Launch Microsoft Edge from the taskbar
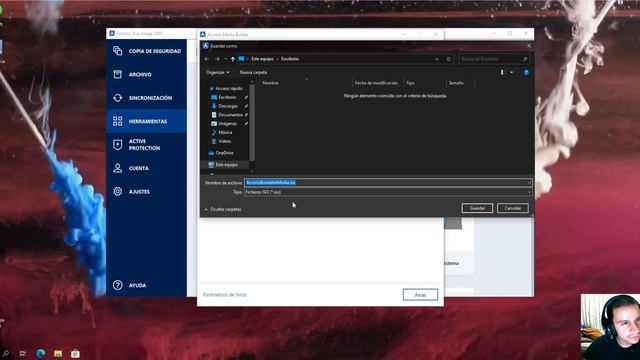Viewport: 640px width, 360px height. click(40, 353)
